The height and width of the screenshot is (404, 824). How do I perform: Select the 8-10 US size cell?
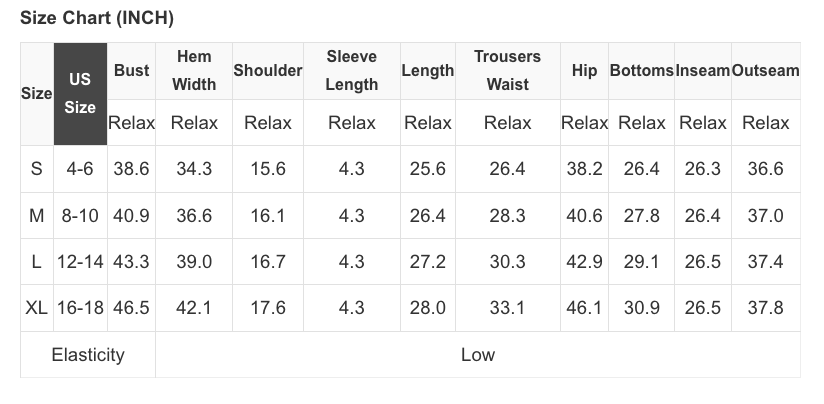pos(80,216)
